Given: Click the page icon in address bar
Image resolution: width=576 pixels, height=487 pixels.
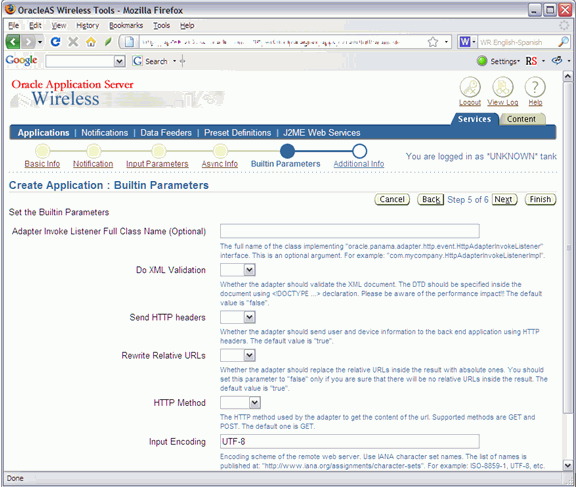Looking at the screenshot, I should click(129, 42).
